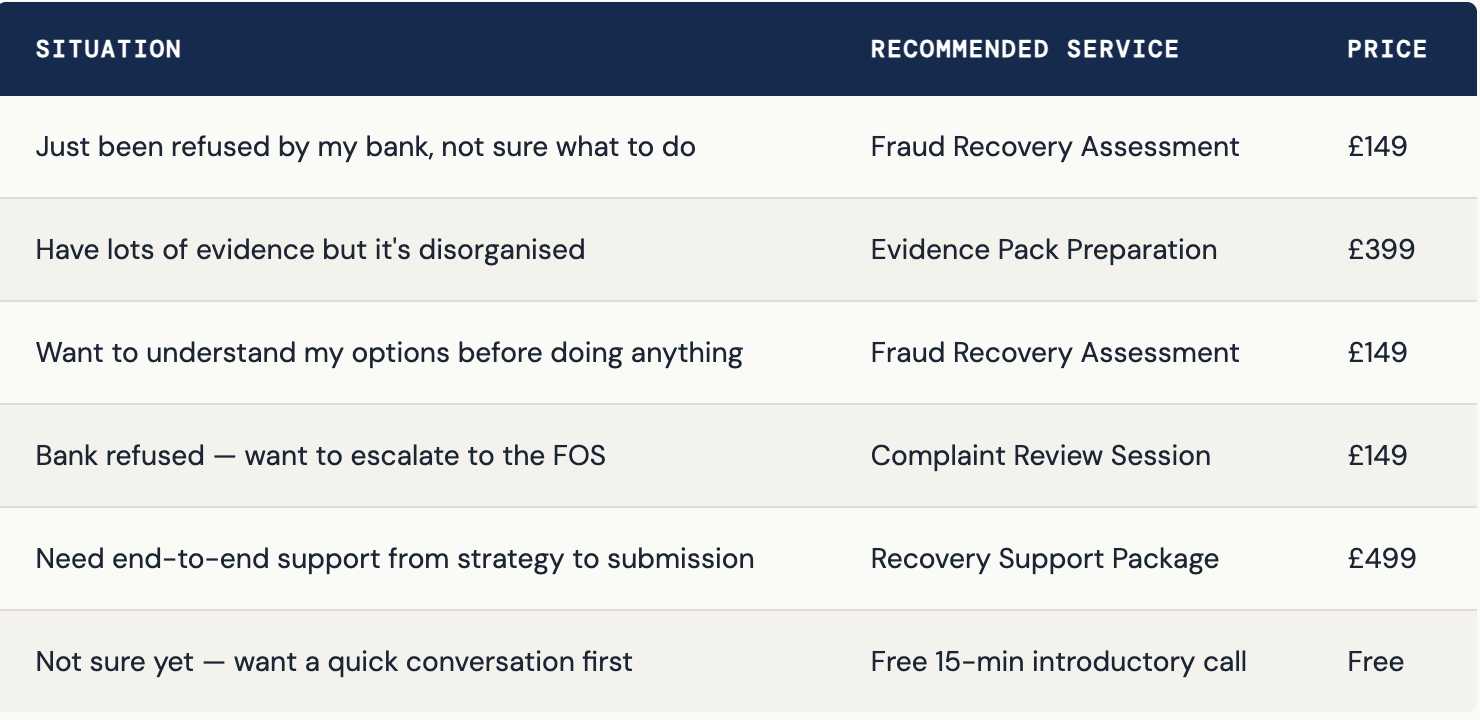Open Fraud Recovery Assessment in third row

click(x=1055, y=353)
